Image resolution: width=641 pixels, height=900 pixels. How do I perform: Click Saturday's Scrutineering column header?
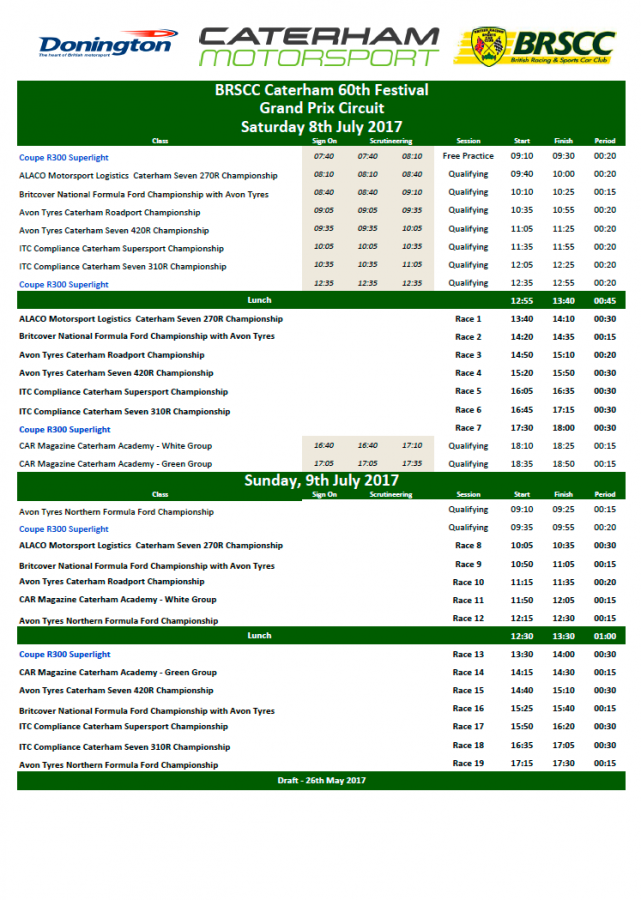tap(391, 141)
